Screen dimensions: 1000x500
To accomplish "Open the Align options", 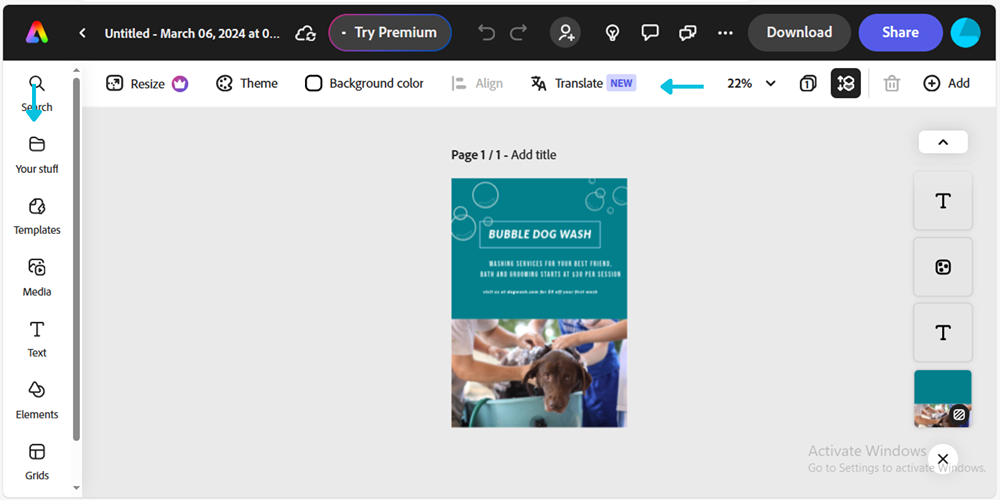I will pyautogui.click(x=477, y=84).
